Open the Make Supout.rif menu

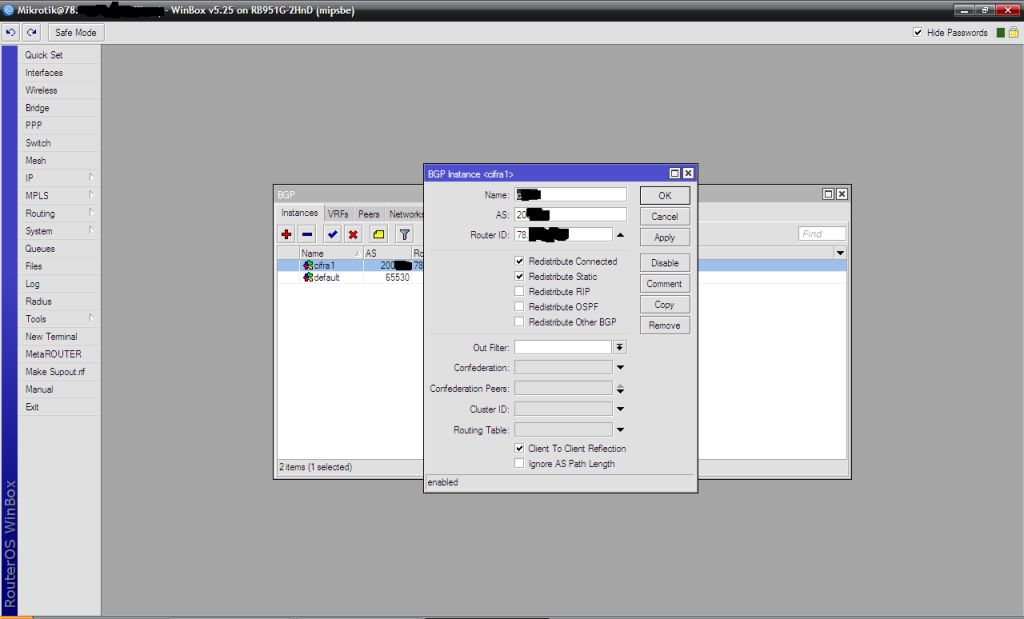click(x=56, y=372)
